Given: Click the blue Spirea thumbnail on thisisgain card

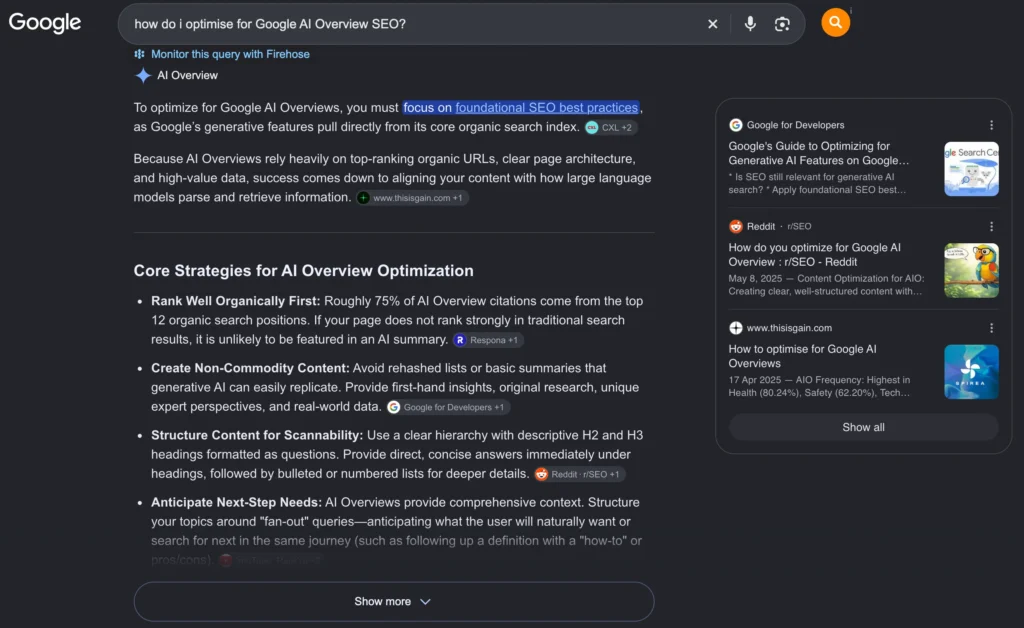Looking at the screenshot, I should [971, 371].
